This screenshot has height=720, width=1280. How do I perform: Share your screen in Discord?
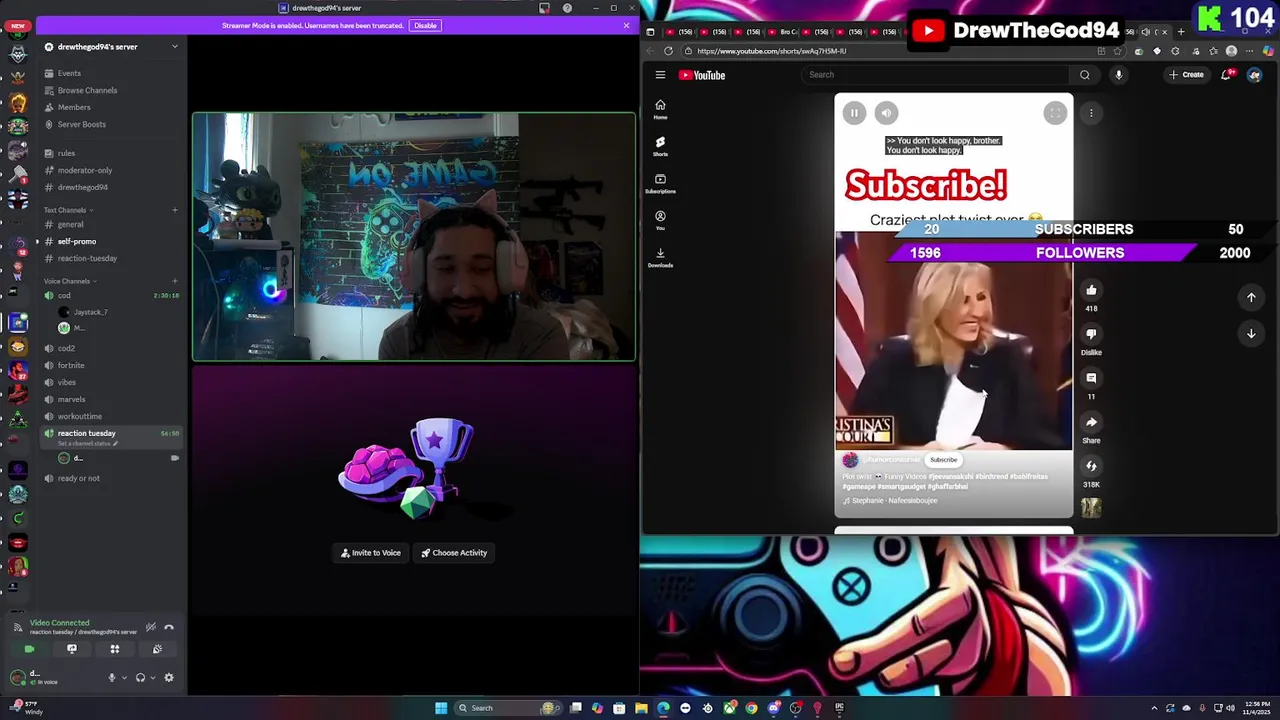(x=72, y=649)
